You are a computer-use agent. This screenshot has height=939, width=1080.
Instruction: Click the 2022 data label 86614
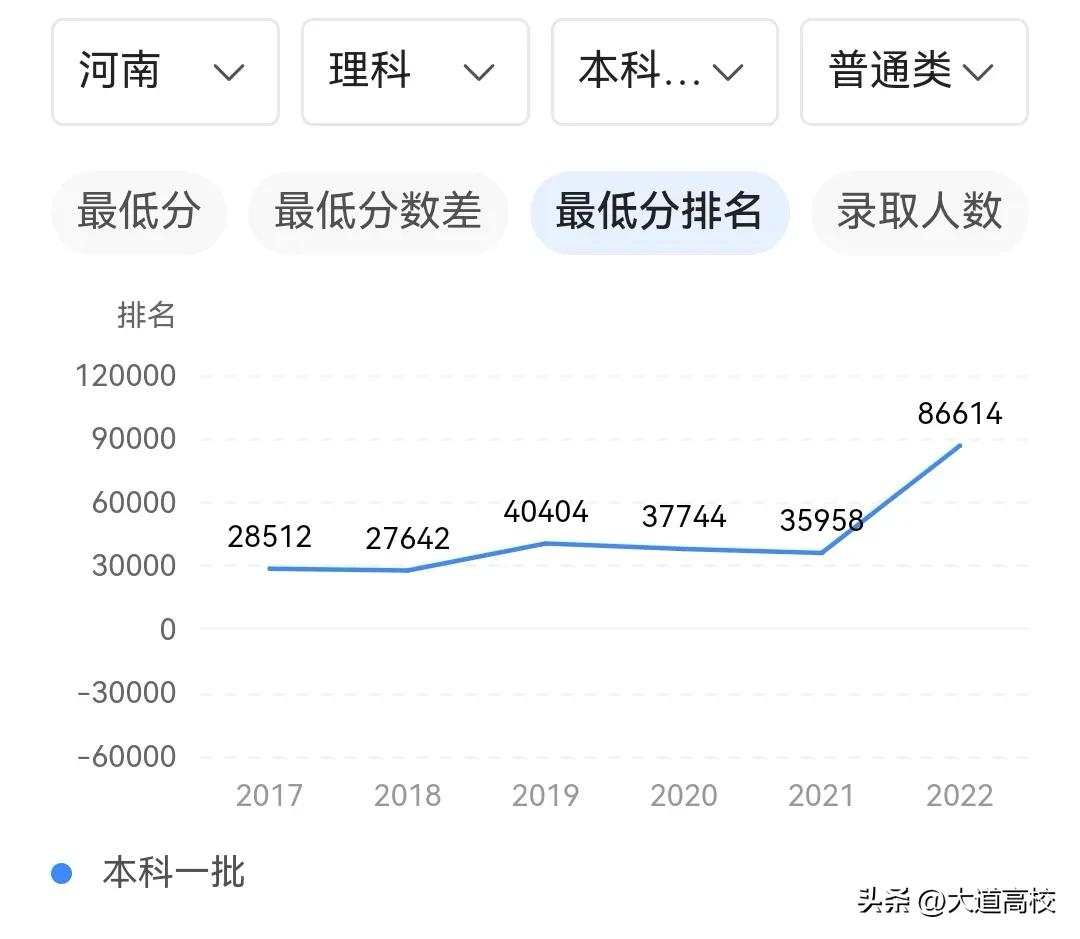[960, 414]
